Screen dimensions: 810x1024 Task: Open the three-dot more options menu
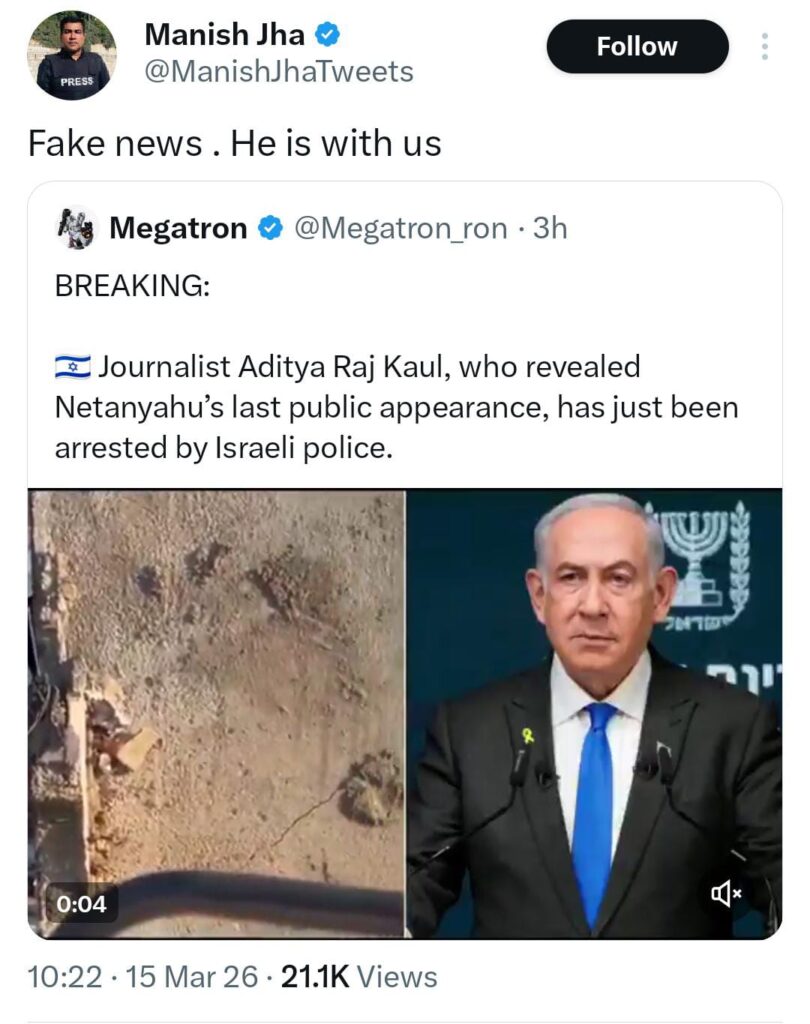pos(765,47)
